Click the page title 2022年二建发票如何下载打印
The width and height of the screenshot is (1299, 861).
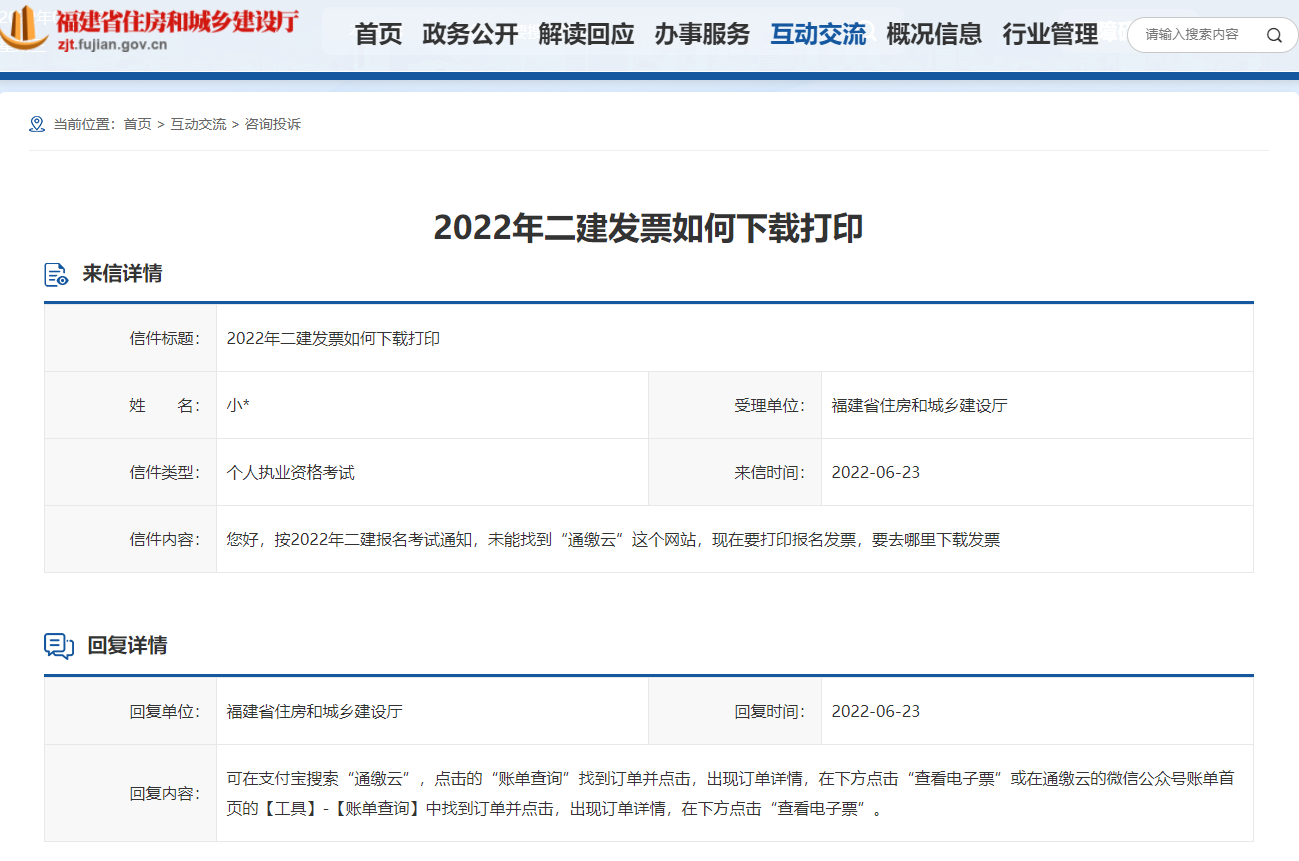648,228
